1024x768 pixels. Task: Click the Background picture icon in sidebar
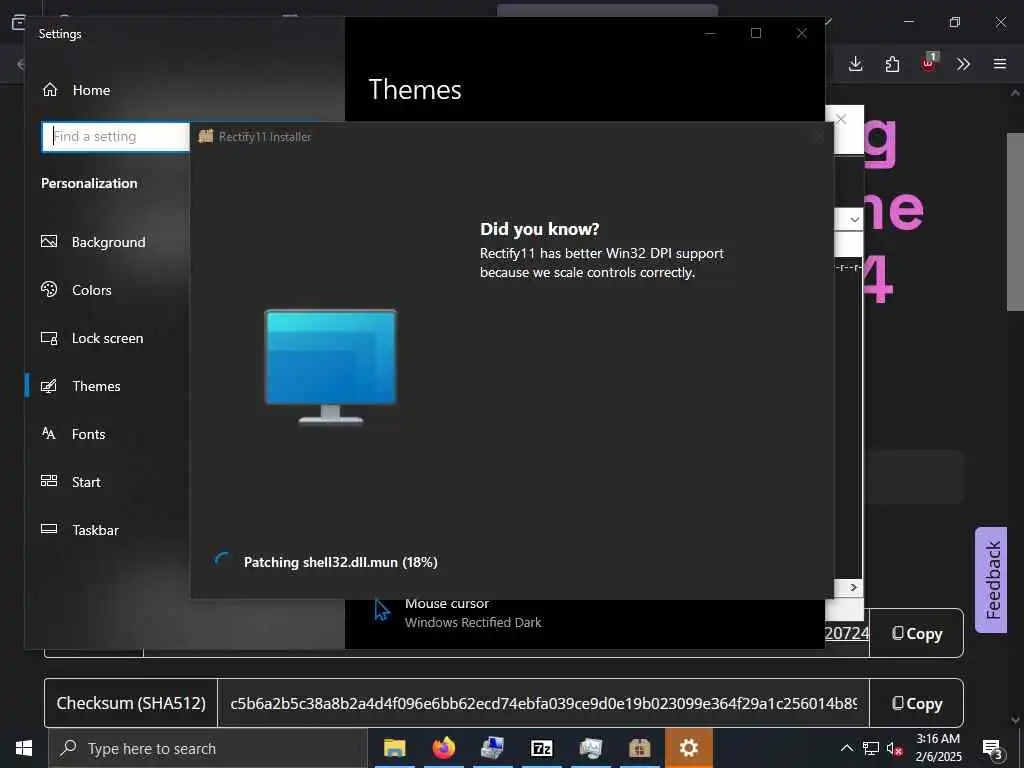tap(49, 242)
